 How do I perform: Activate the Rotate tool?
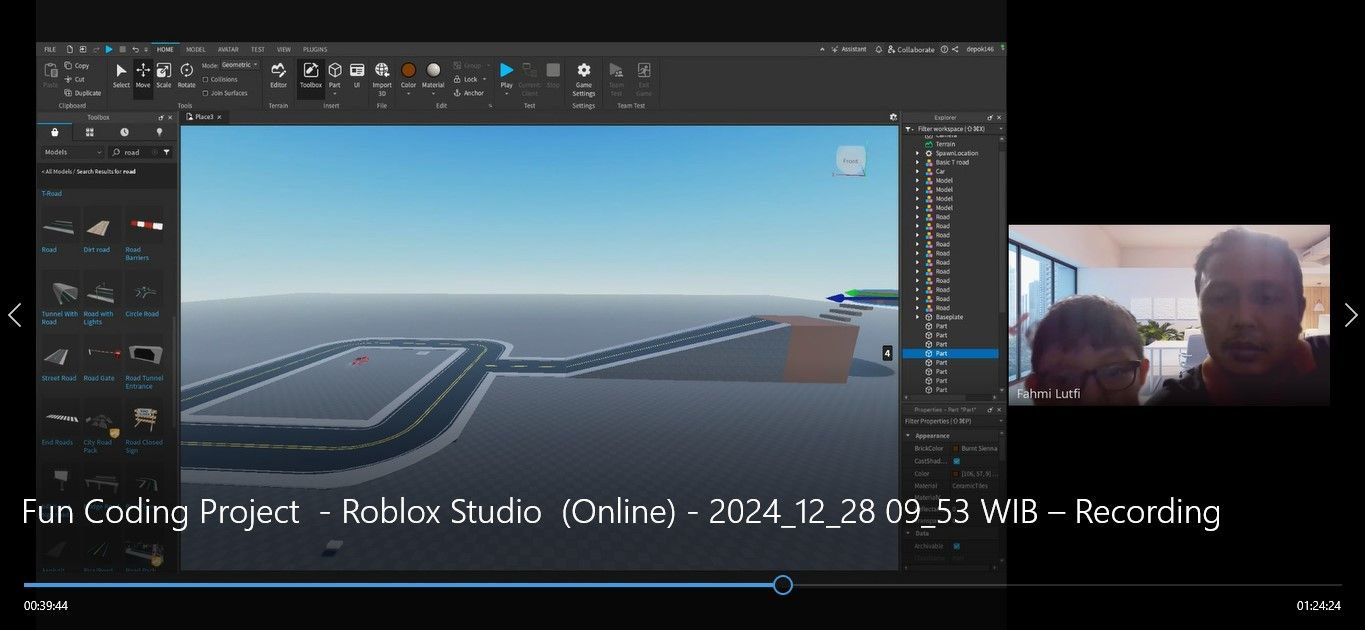[187, 75]
